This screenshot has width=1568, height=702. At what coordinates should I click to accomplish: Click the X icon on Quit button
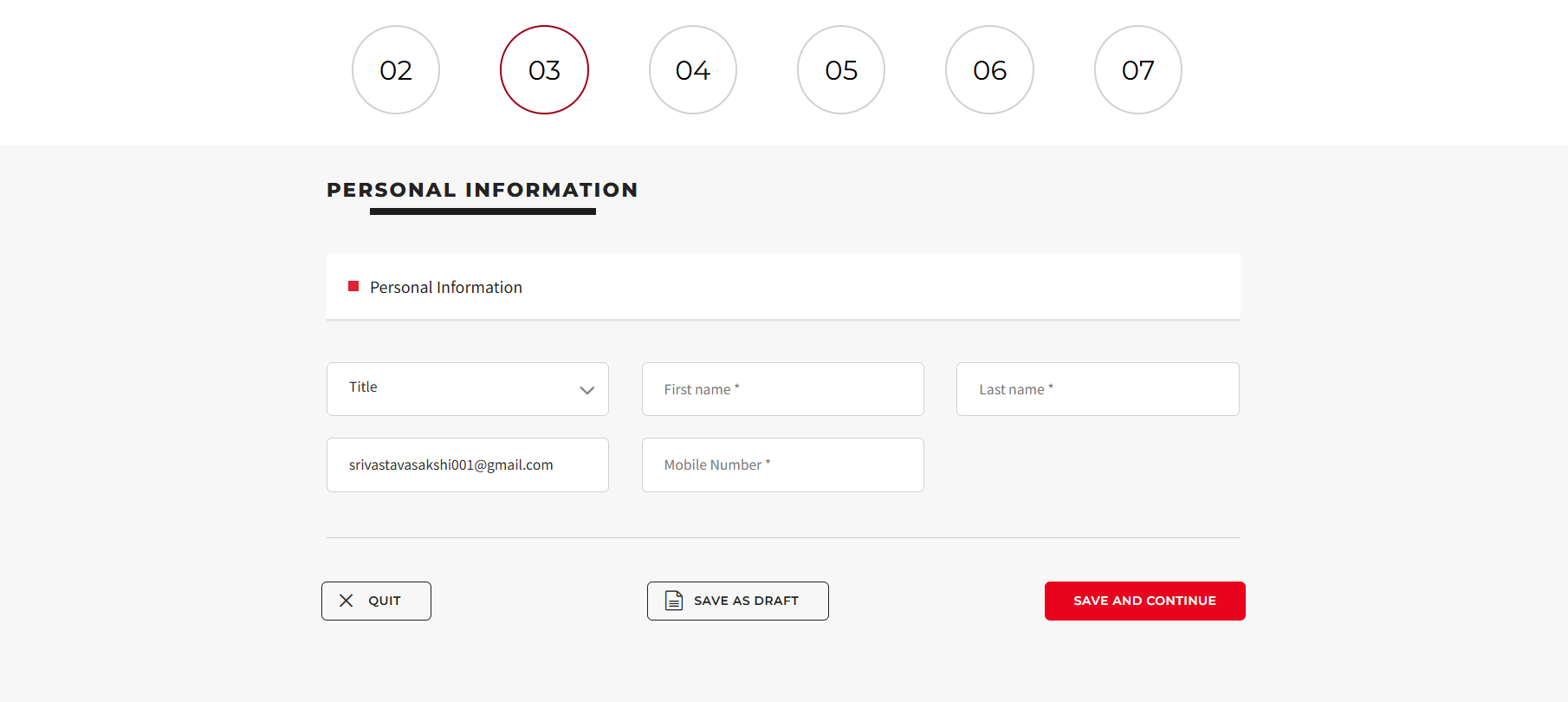346,601
